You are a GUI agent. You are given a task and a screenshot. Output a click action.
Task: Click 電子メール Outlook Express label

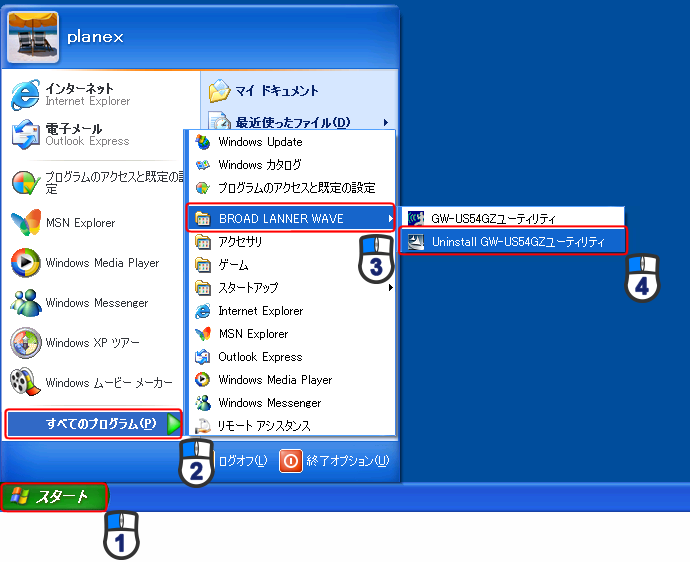87,134
